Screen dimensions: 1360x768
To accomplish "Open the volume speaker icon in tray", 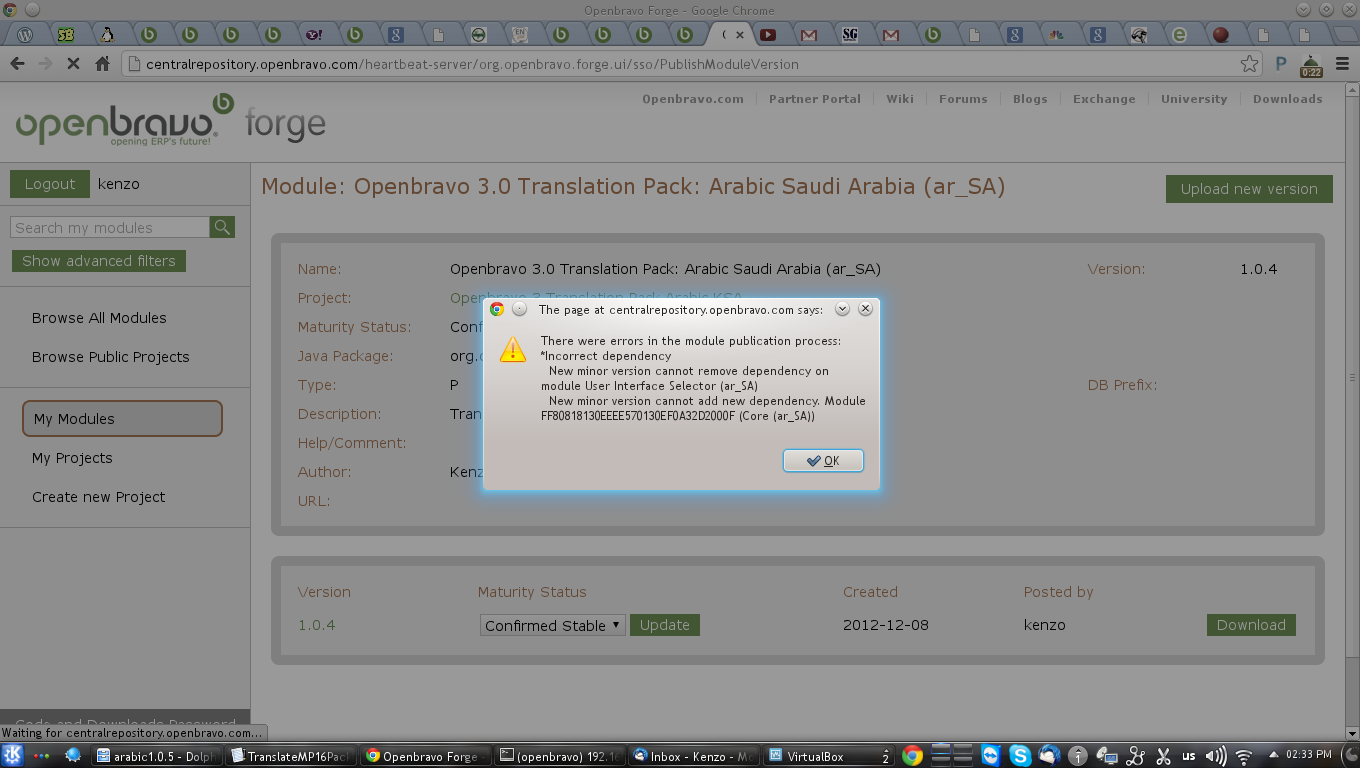I will (1216, 756).
